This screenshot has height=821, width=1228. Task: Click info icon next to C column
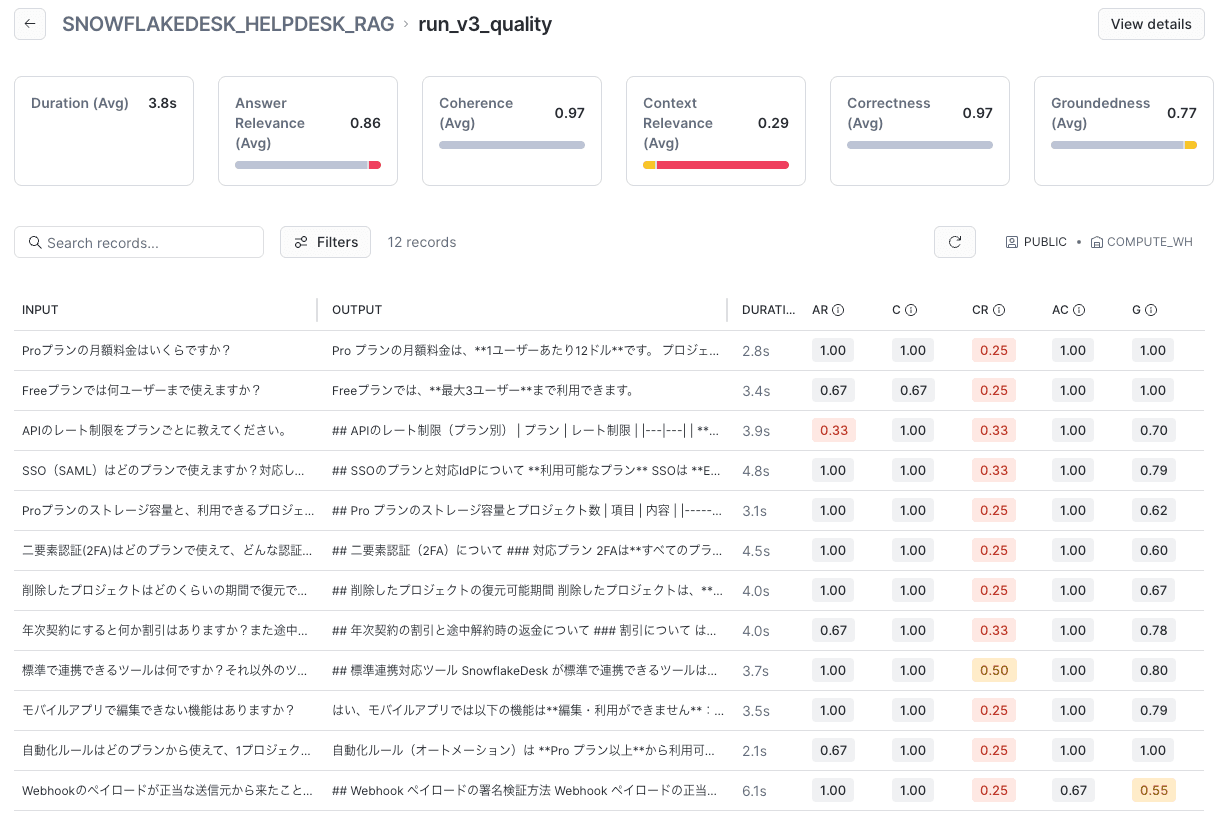[912, 310]
